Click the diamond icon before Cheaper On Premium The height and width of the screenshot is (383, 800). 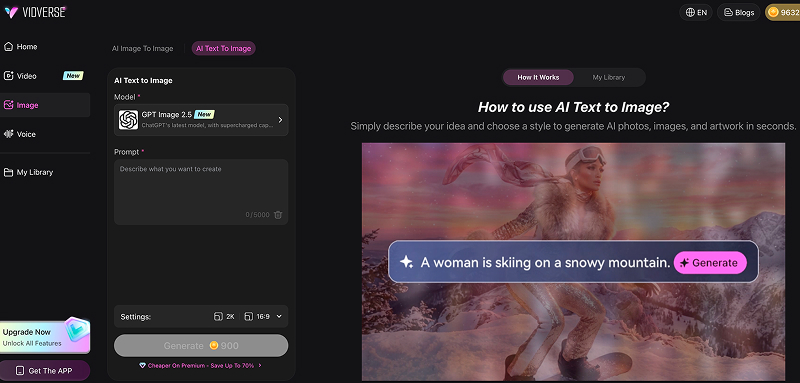pos(142,366)
